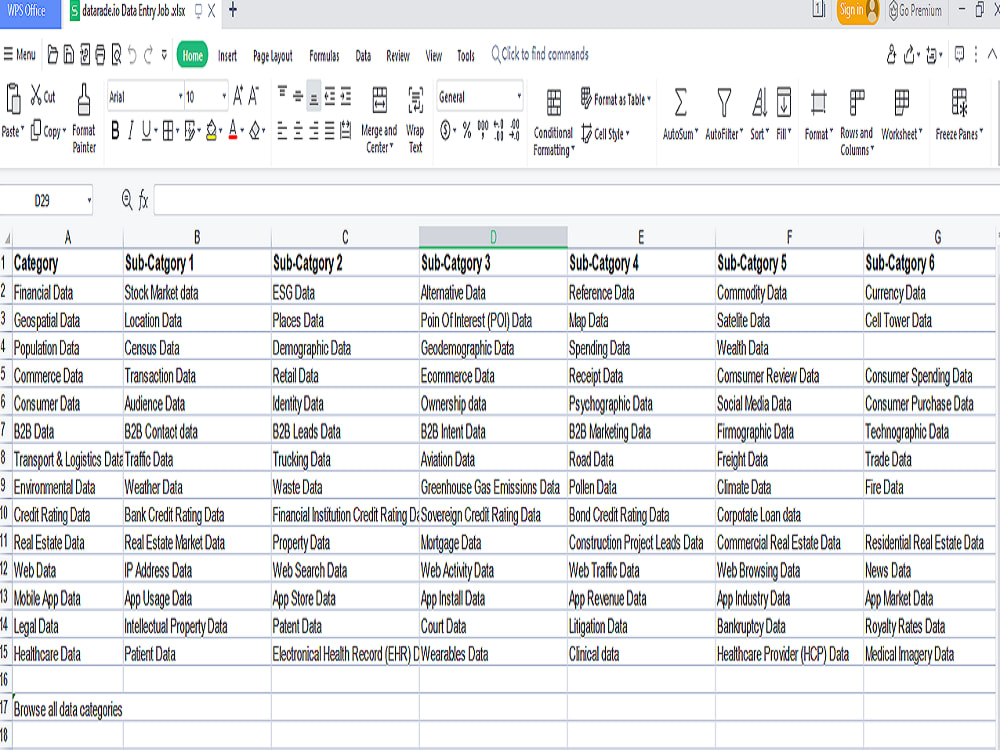This screenshot has height=750, width=1000.
Task: Open the Name Box dropdown arrow
Action: [89, 200]
